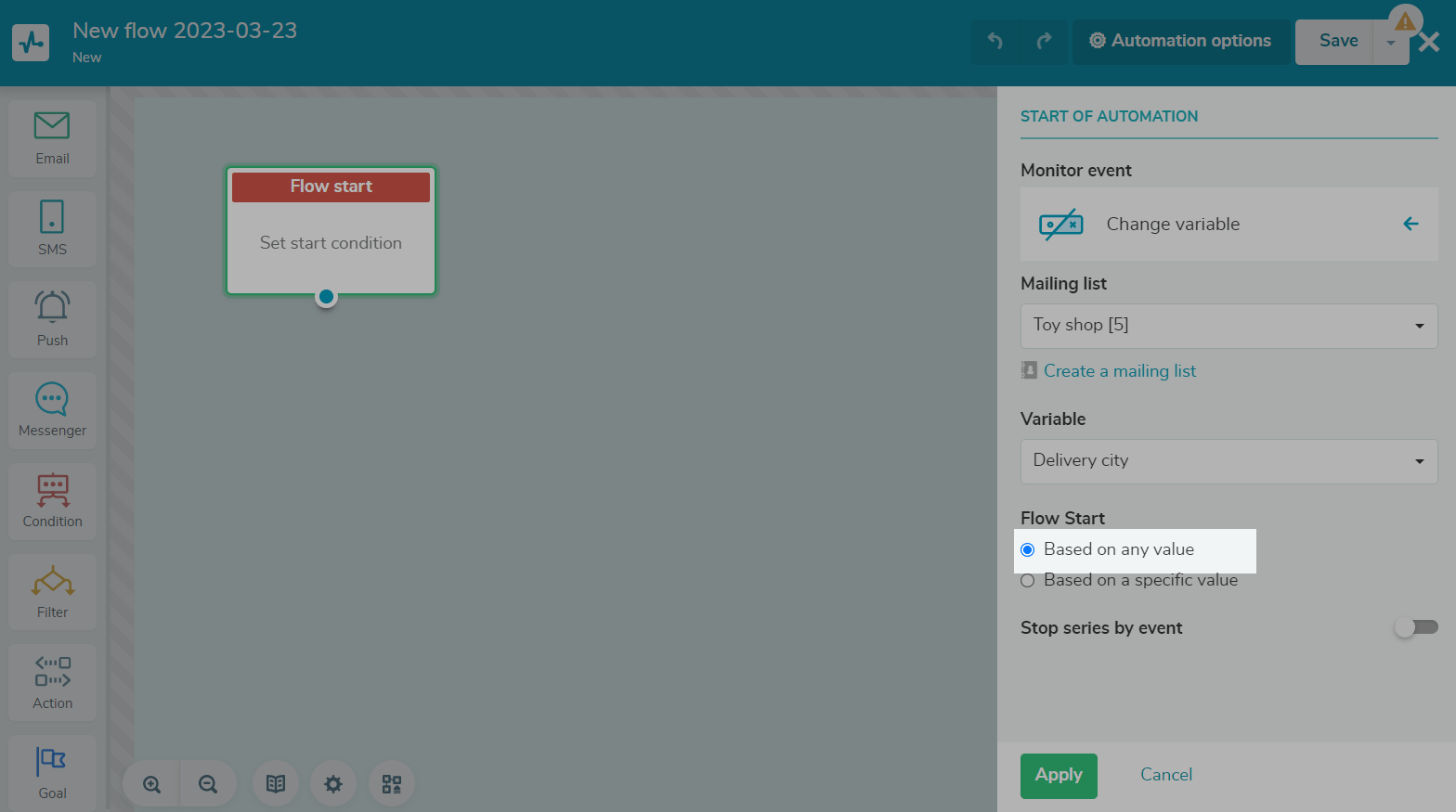The width and height of the screenshot is (1456, 812).
Task: Toggle Stop series by event switch
Action: [1416, 627]
